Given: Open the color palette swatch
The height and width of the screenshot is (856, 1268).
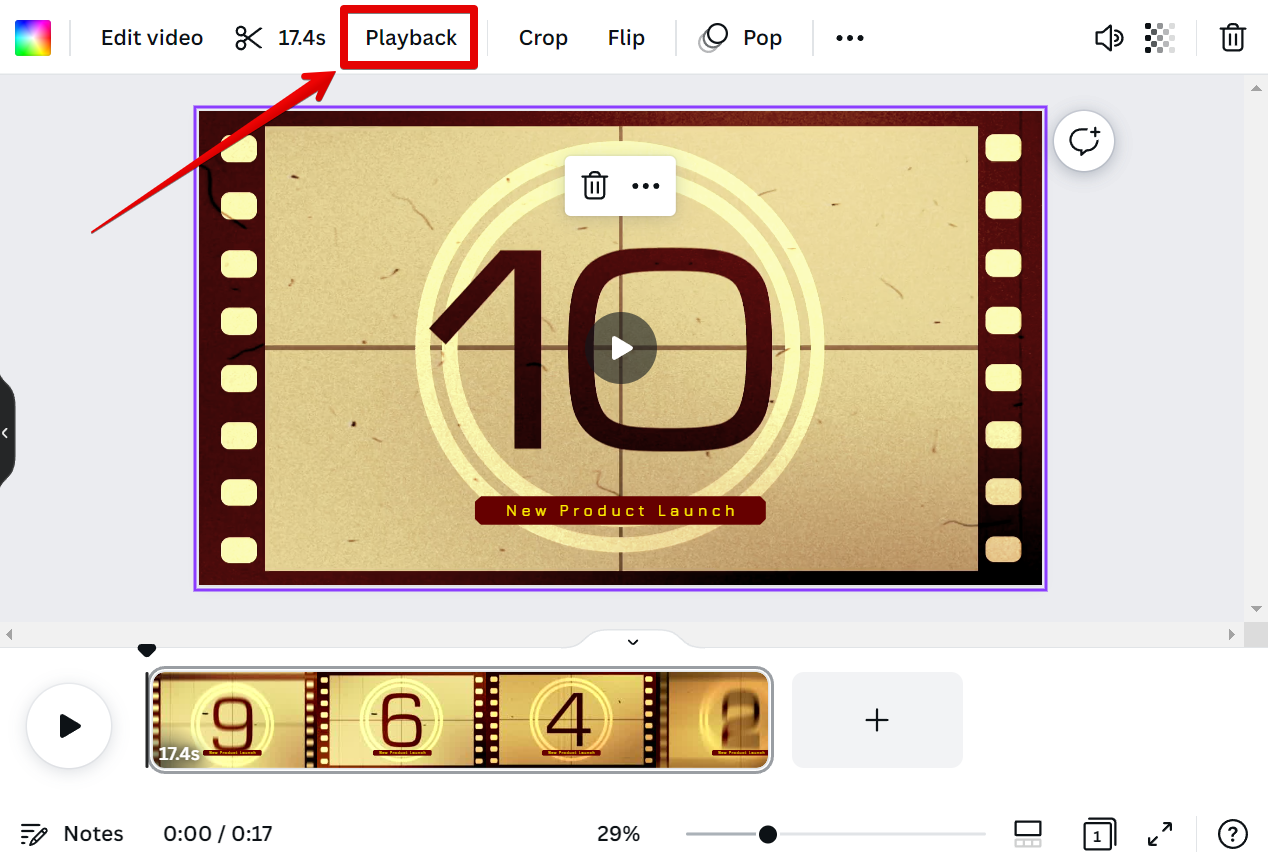Looking at the screenshot, I should 33,38.
